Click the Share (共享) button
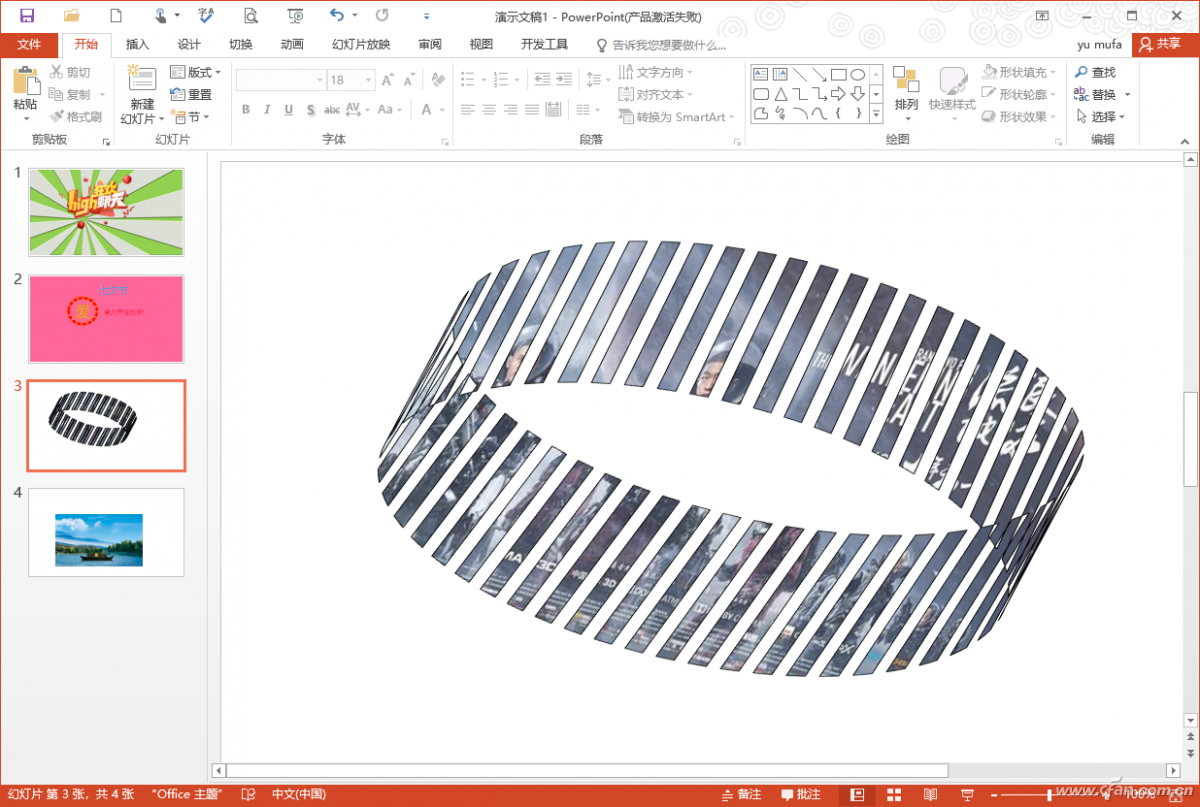 [1159, 45]
